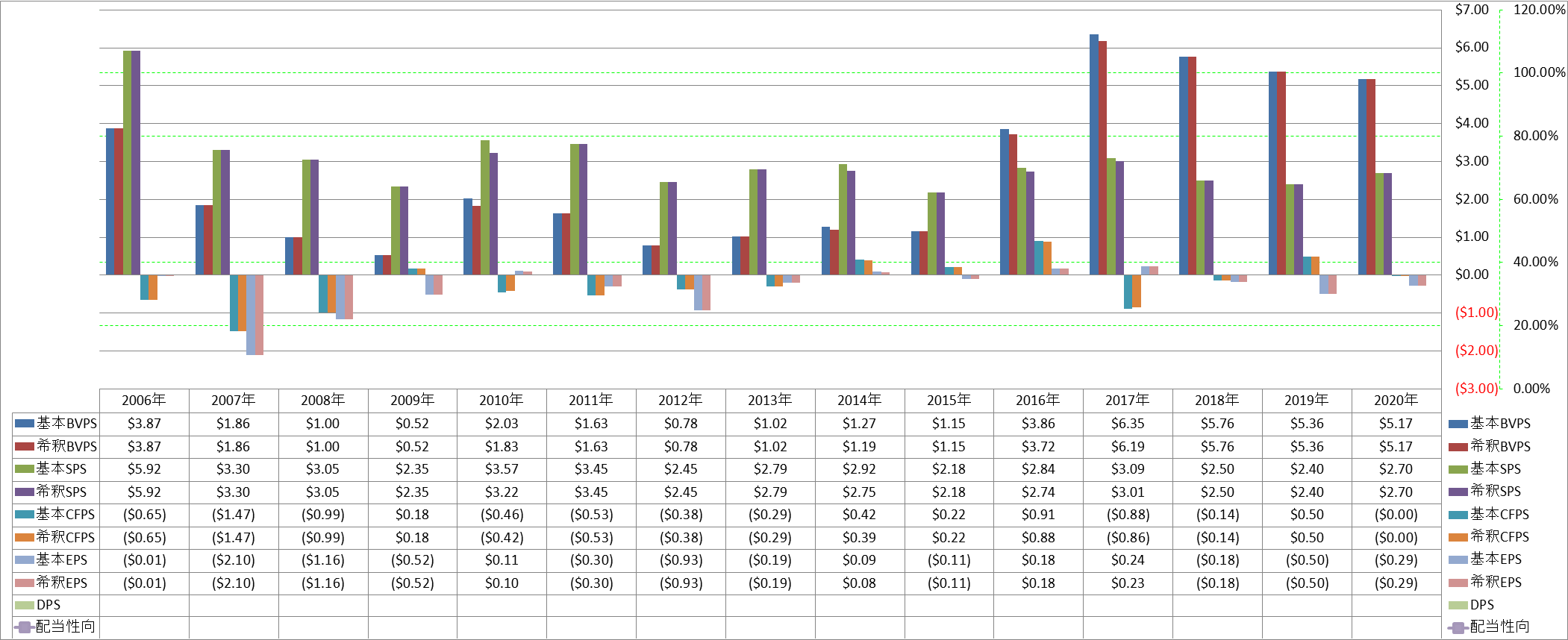Click the 希釈BVPS red legend swatch on left
This screenshot has height=640, width=1568.
coord(25,447)
